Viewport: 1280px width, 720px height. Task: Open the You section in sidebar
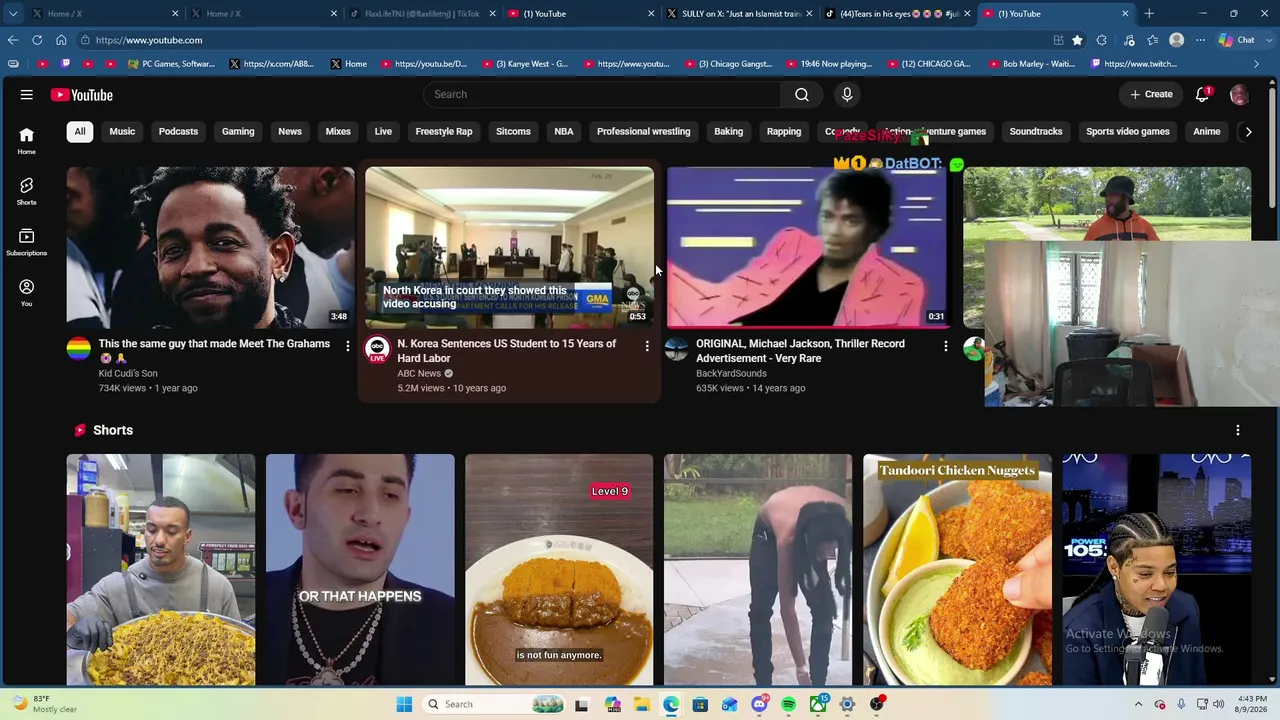[27, 293]
